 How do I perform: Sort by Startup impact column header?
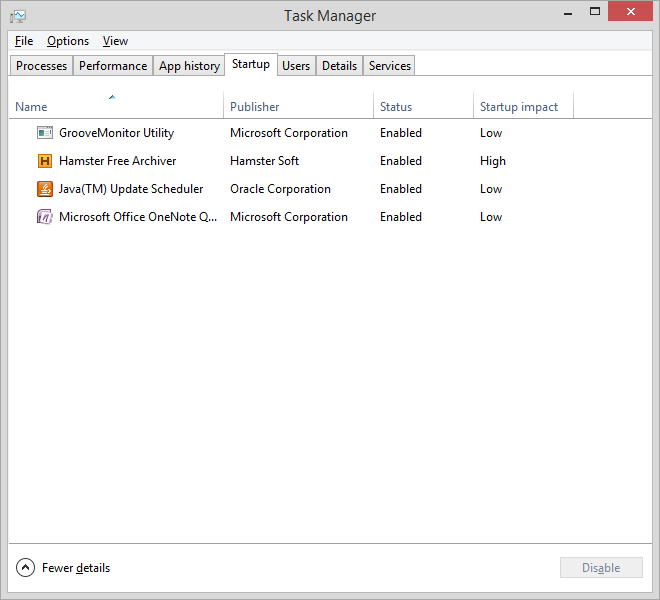[518, 107]
